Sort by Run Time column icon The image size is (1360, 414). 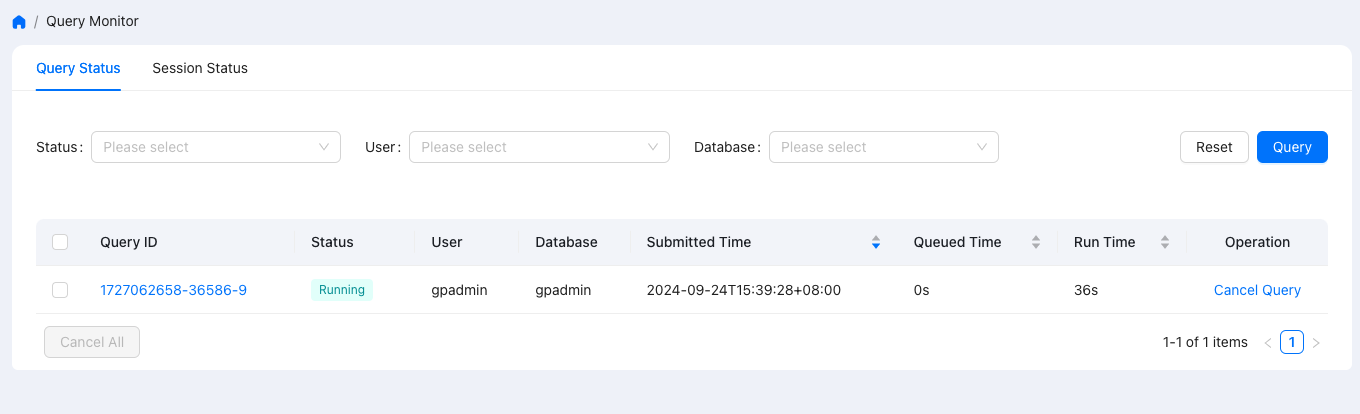1165,242
